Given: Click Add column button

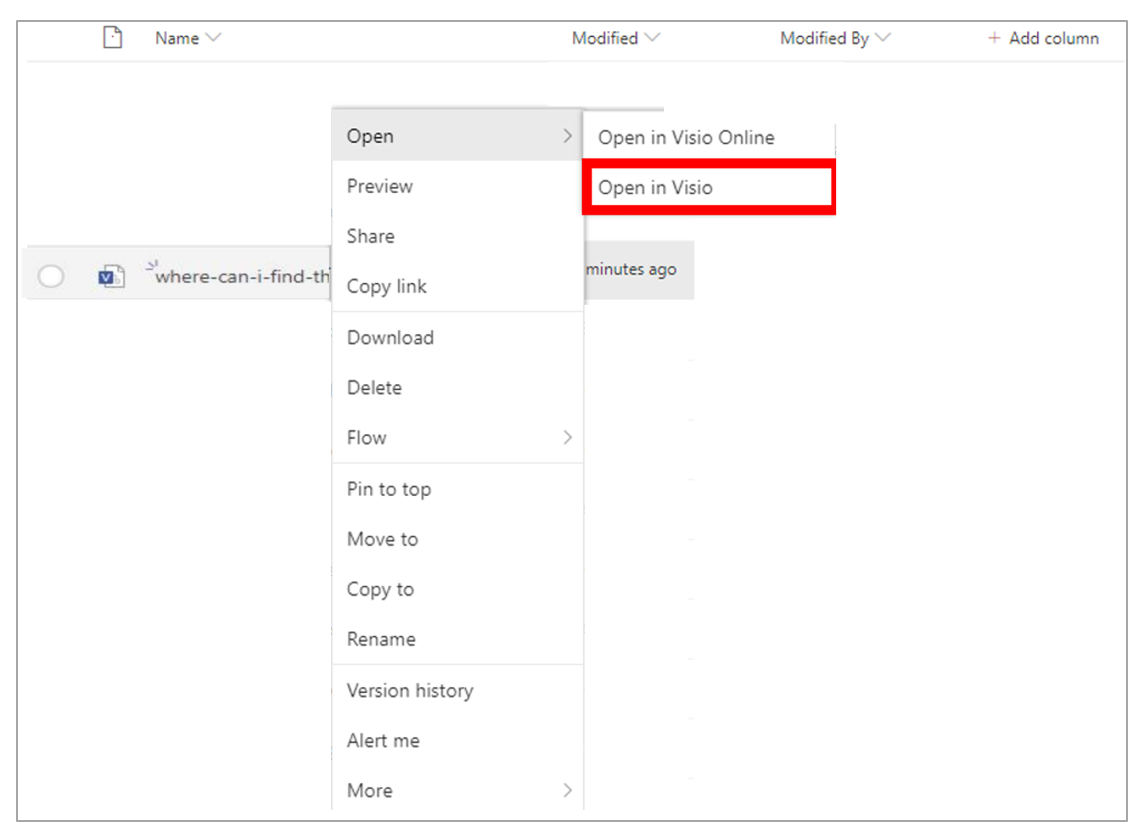Looking at the screenshot, I should [1043, 38].
